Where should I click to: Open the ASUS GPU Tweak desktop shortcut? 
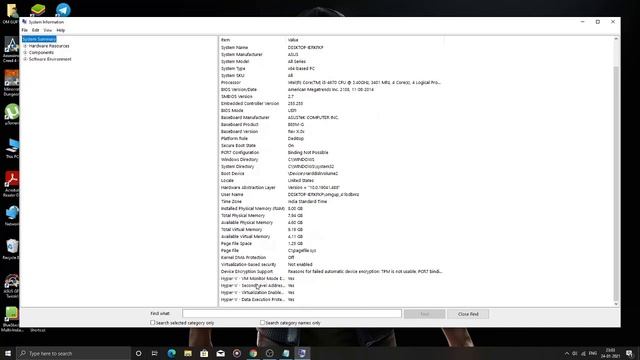(x=11, y=285)
